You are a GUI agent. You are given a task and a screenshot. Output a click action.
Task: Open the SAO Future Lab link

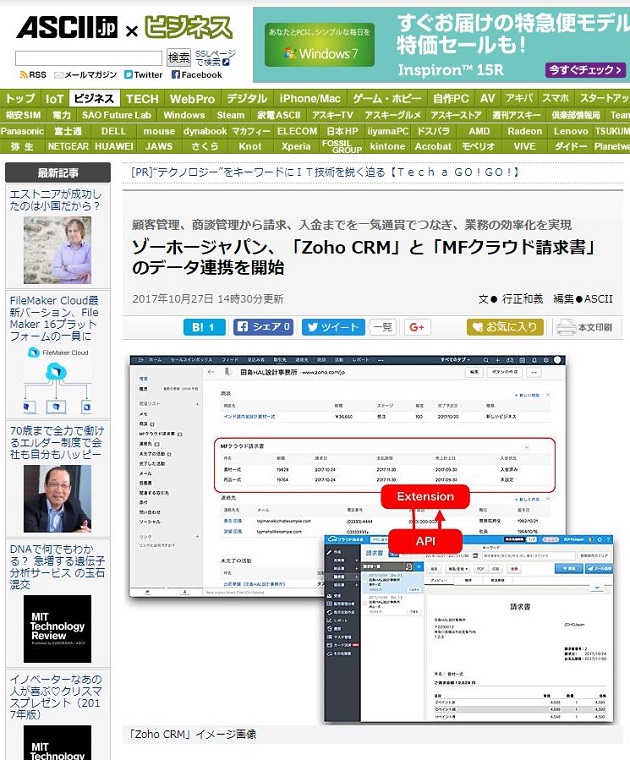(116, 115)
